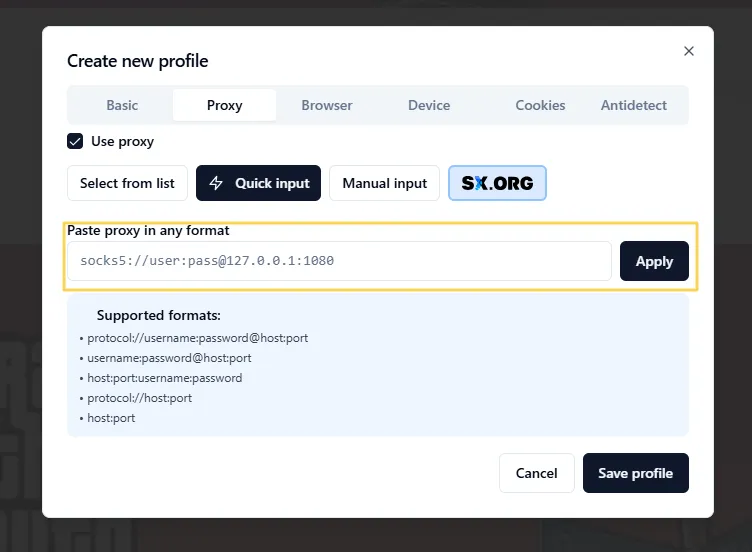
Task: Cancel profile creation
Action: click(x=537, y=473)
